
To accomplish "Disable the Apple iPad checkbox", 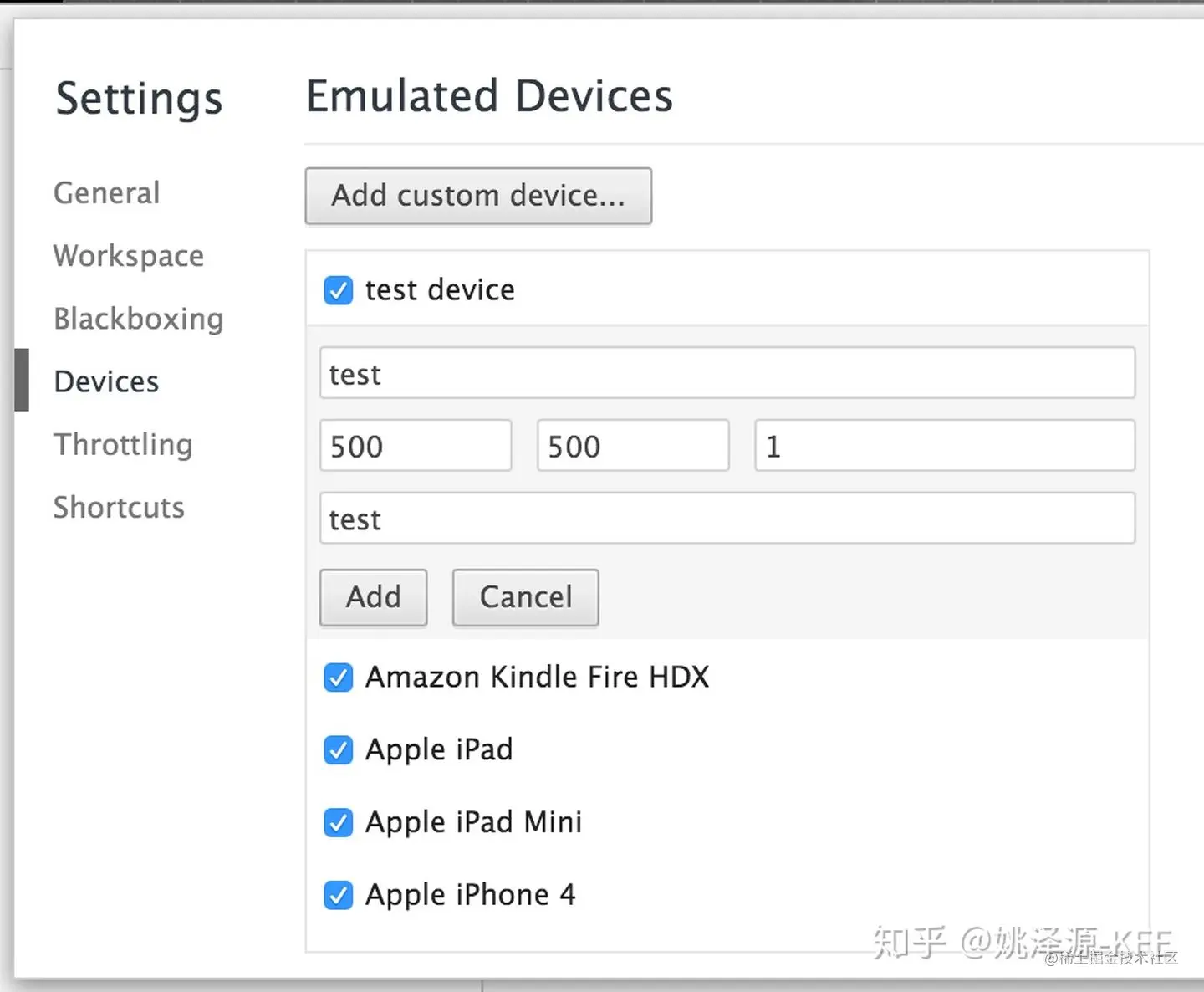I will pyautogui.click(x=338, y=749).
